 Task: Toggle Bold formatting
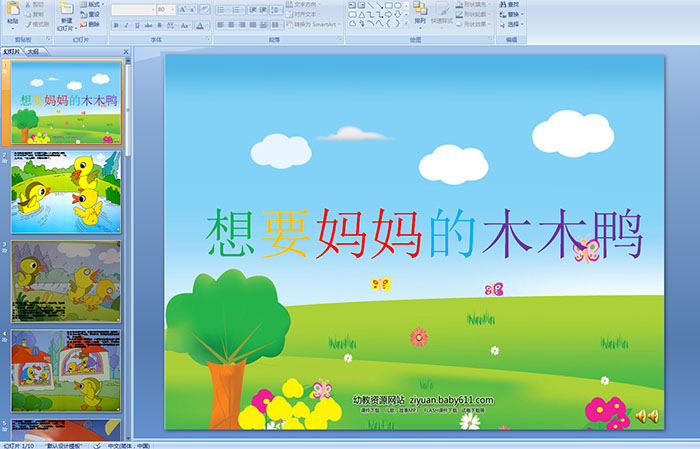click(116, 25)
